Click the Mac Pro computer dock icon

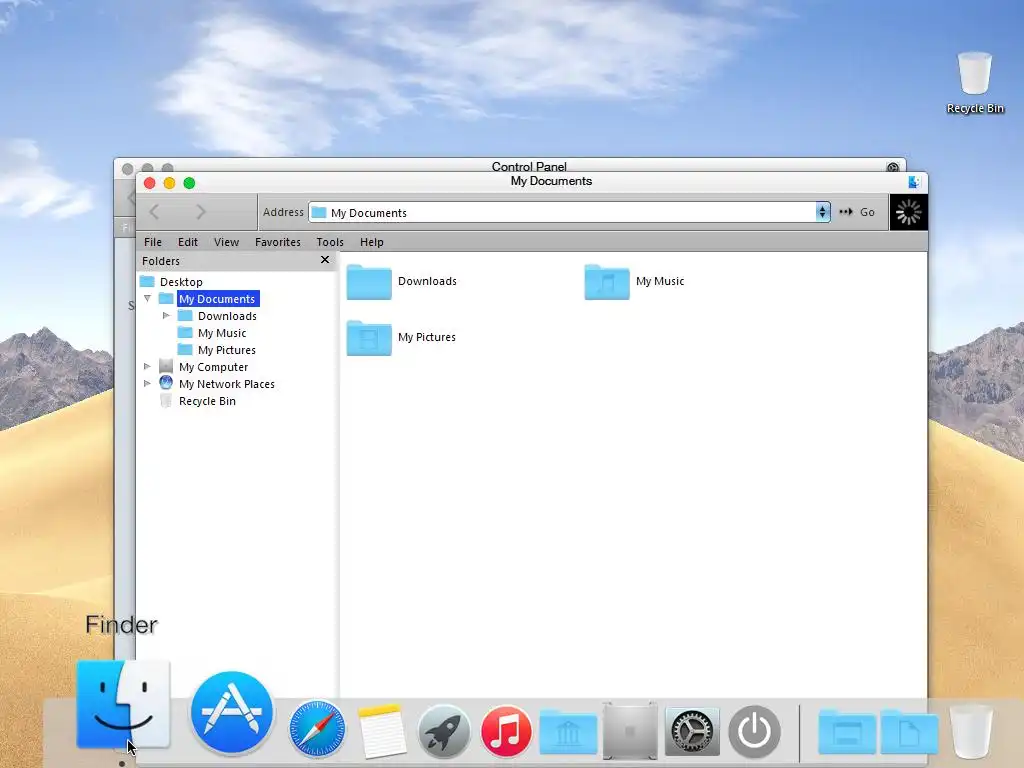[x=630, y=731]
